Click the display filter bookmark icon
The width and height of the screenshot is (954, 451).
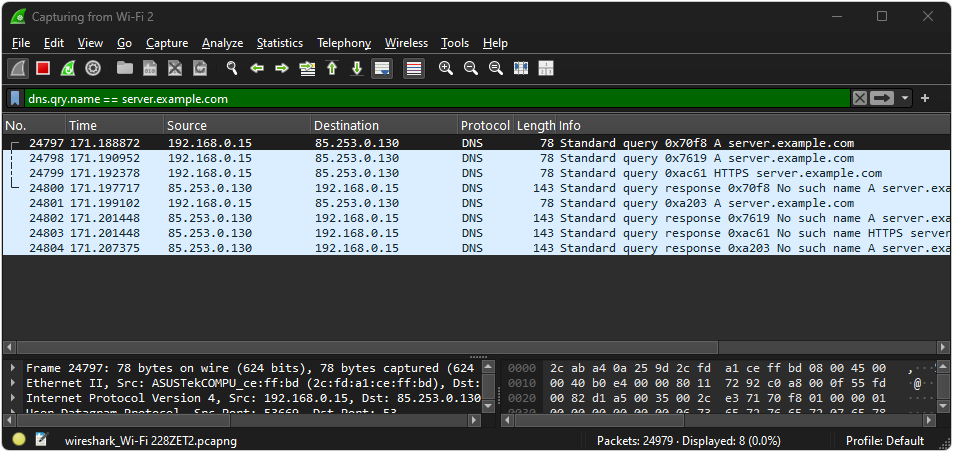(x=15, y=98)
